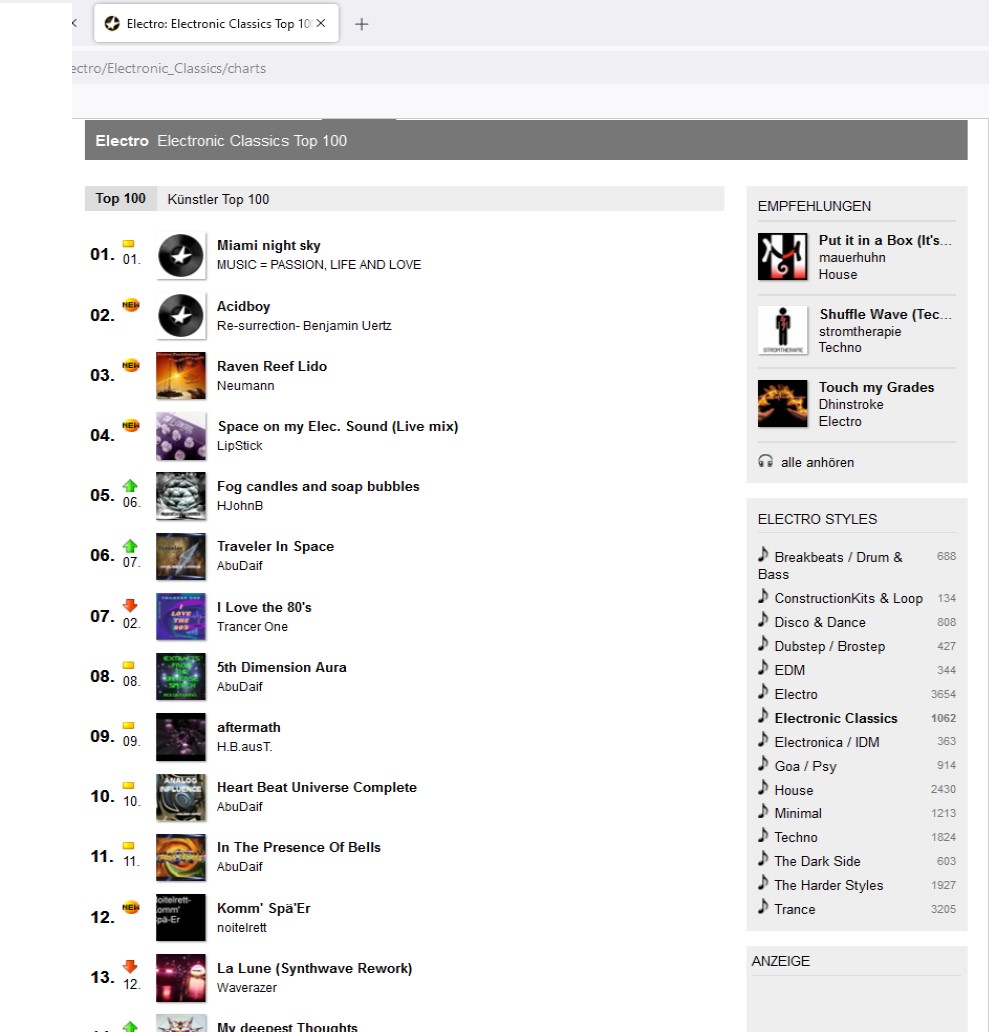Image resolution: width=989 pixels, height=1032 pixels.
Task: Open a new browser tab with plus button
Action: tap(362, 24)
